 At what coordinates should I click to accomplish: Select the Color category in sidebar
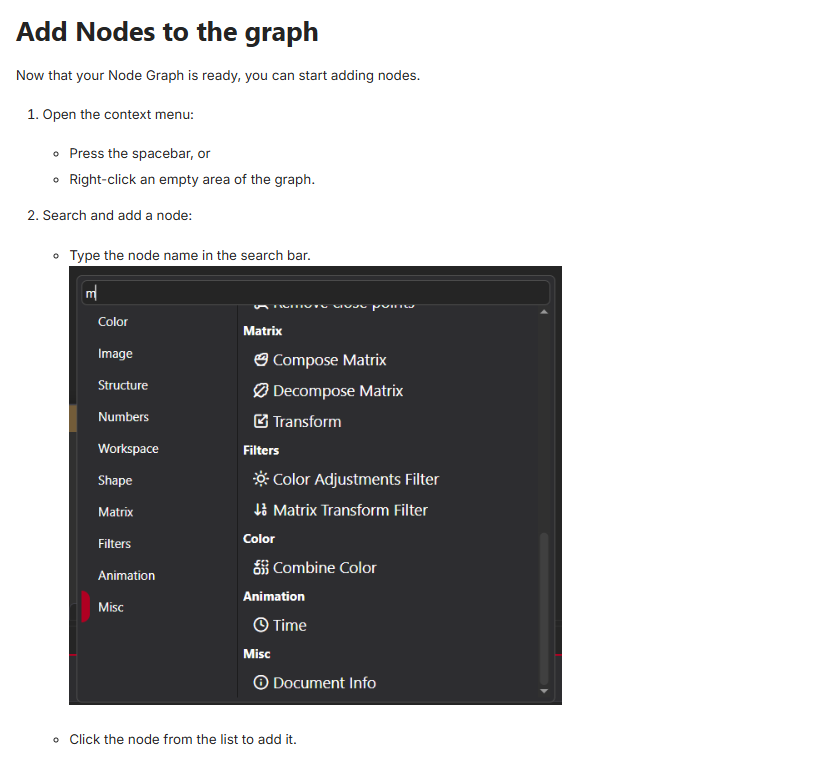113,322
